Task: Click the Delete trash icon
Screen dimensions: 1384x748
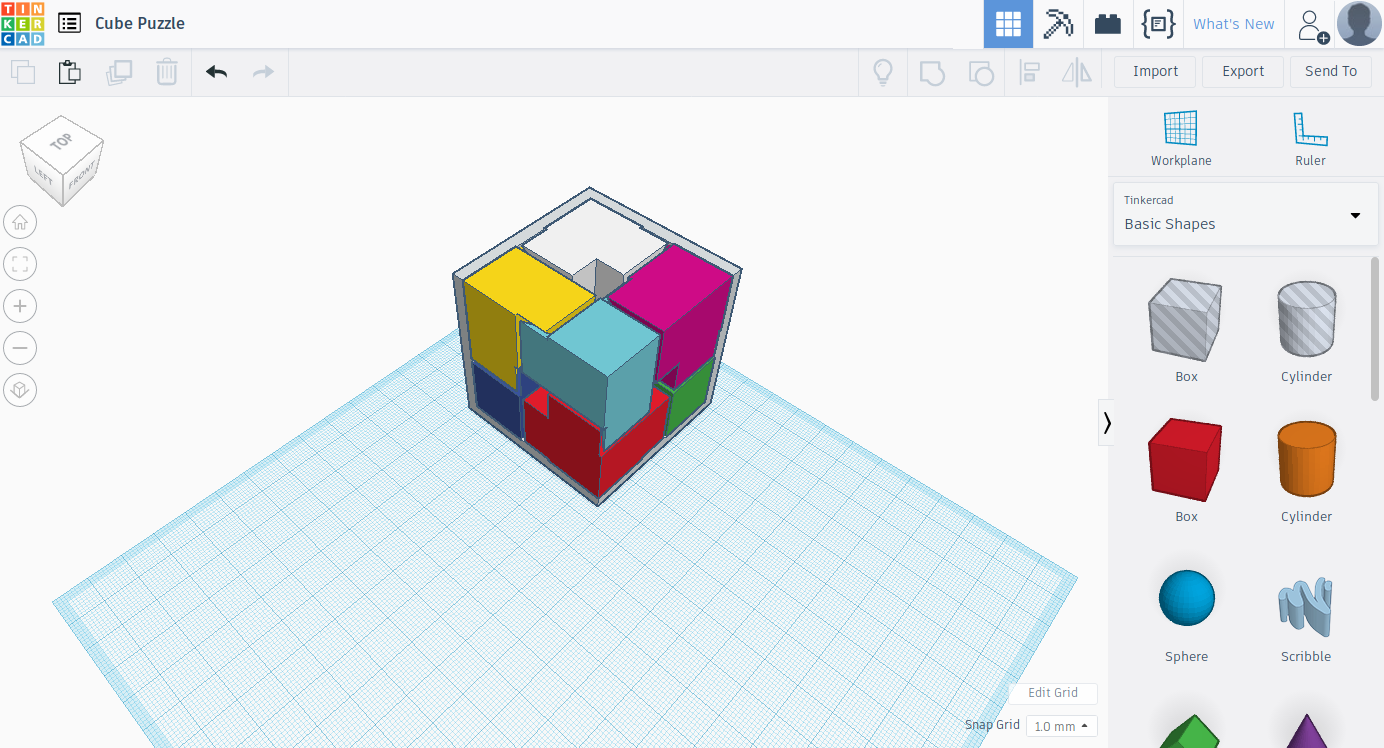Action: 167,72
